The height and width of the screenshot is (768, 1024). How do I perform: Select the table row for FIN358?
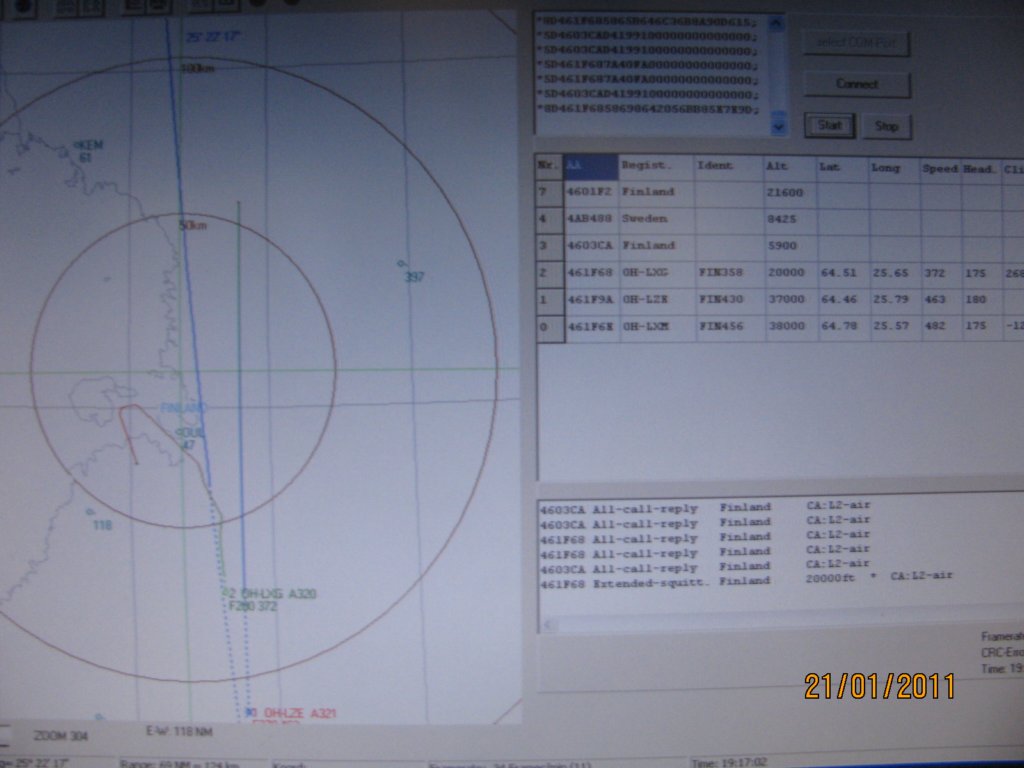point(722,272)
